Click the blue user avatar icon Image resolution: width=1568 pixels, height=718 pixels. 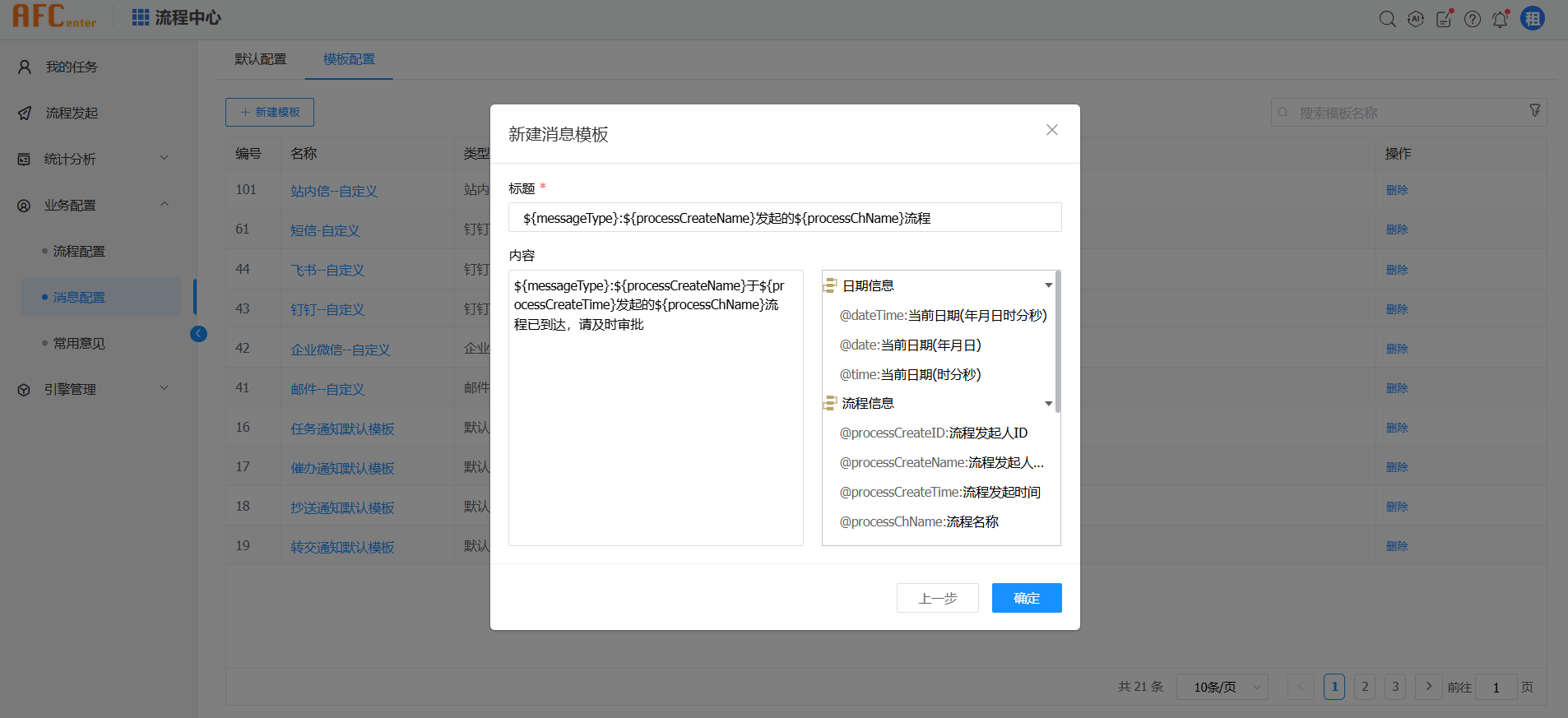coord(1532,18)
